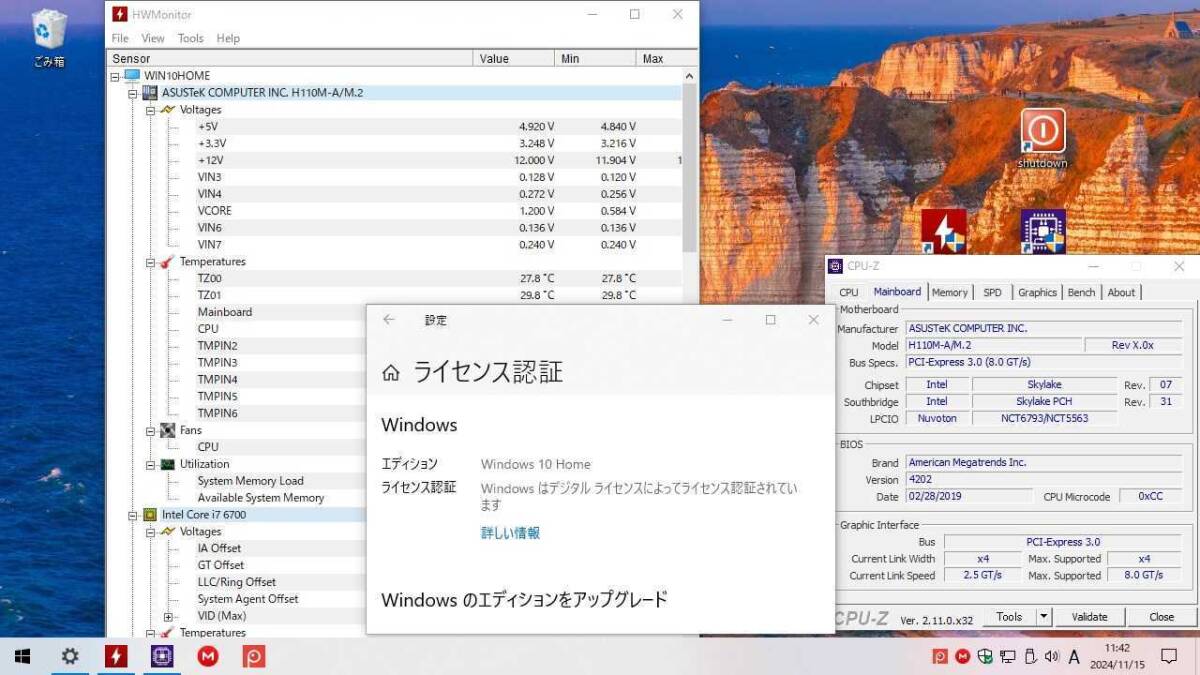Screen dimensions: 1200x675
Task: Collapse the Utilization group in HWMonitor
Action: tap(149, 464)
